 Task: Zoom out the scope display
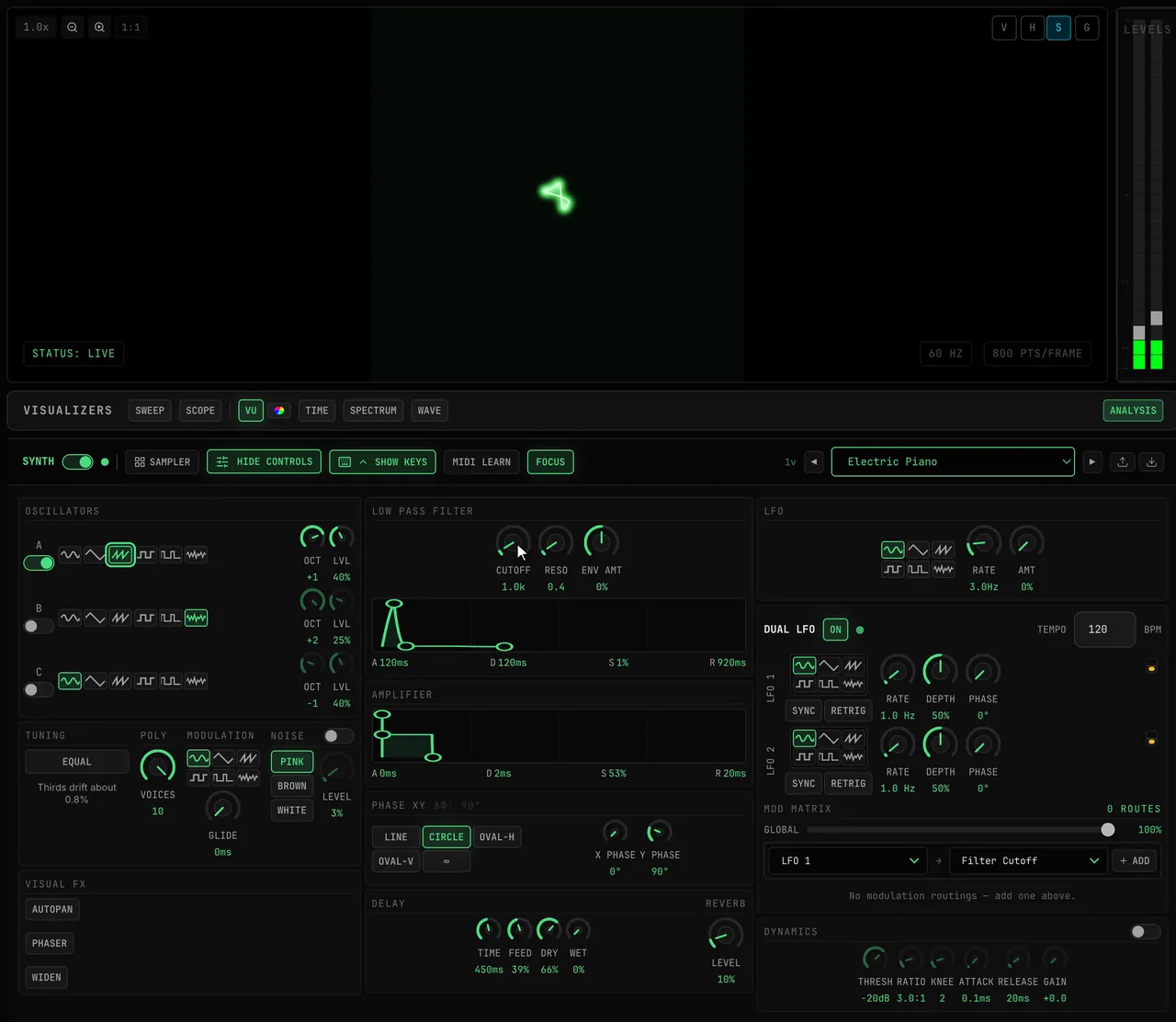(x=72, y=28)
